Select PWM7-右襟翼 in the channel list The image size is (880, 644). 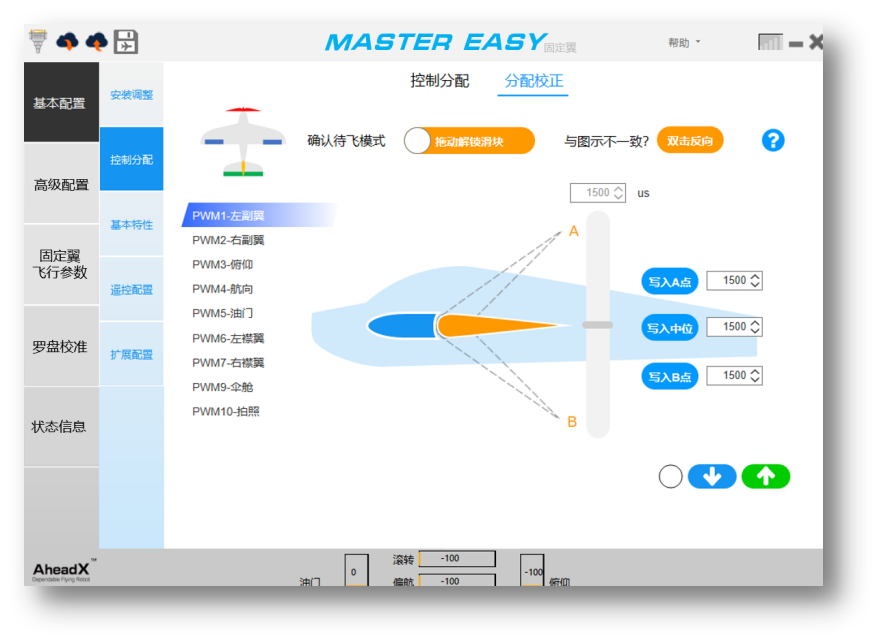pyautogui.click(x=228, y=363)
